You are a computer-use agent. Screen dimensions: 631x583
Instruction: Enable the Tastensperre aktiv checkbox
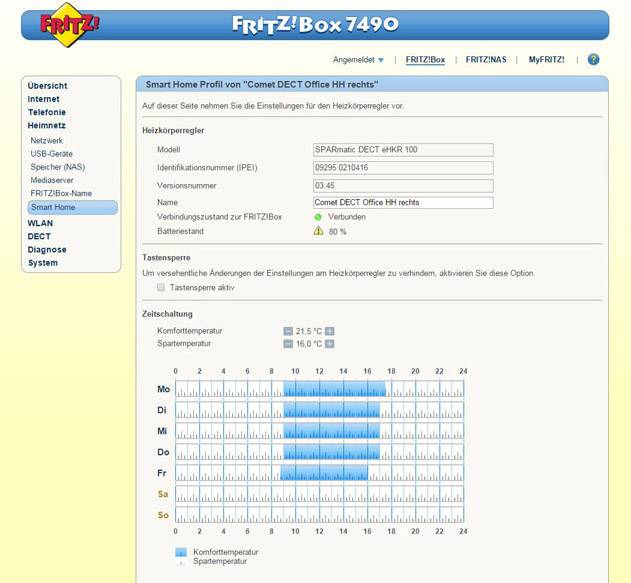[x=162, y=287]
